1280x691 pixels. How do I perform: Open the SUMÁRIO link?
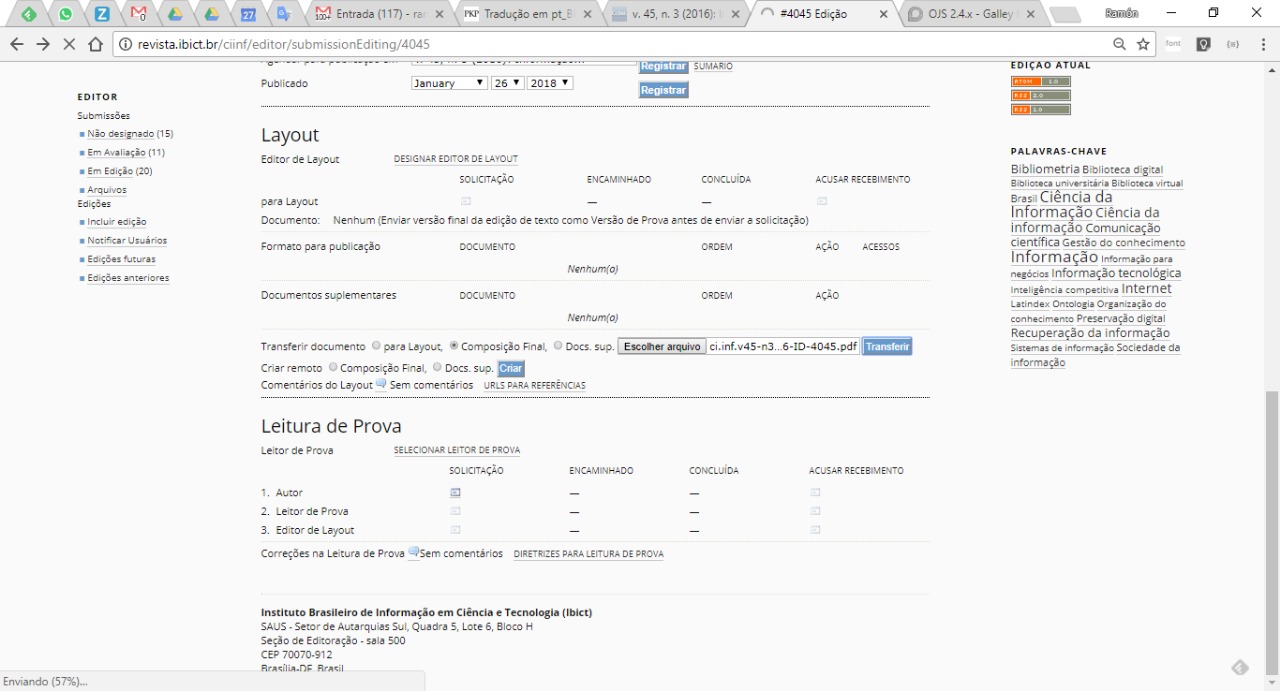(x=713, y=66)
